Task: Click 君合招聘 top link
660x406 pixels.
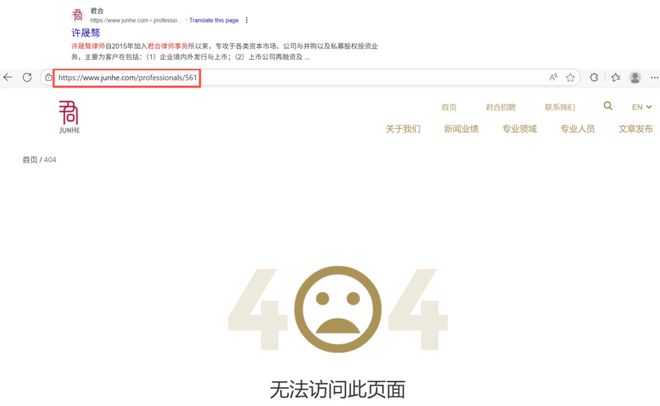Action: pos(500,107)
